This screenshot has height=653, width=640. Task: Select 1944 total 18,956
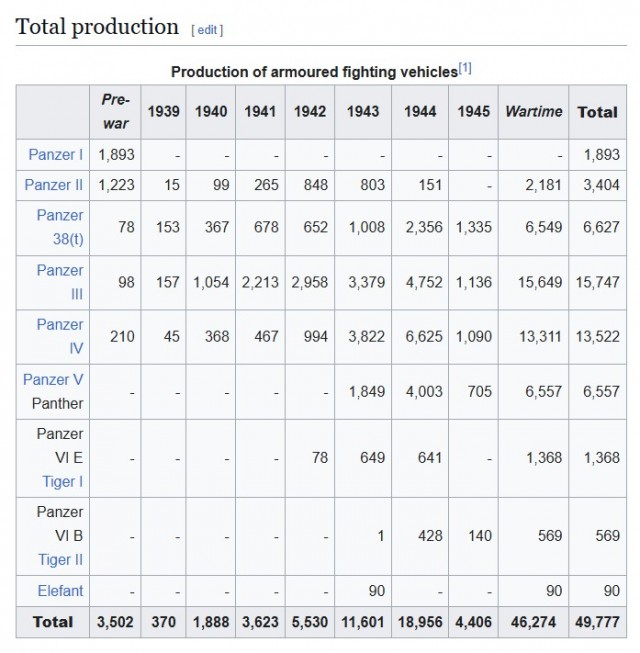[420, 622]
